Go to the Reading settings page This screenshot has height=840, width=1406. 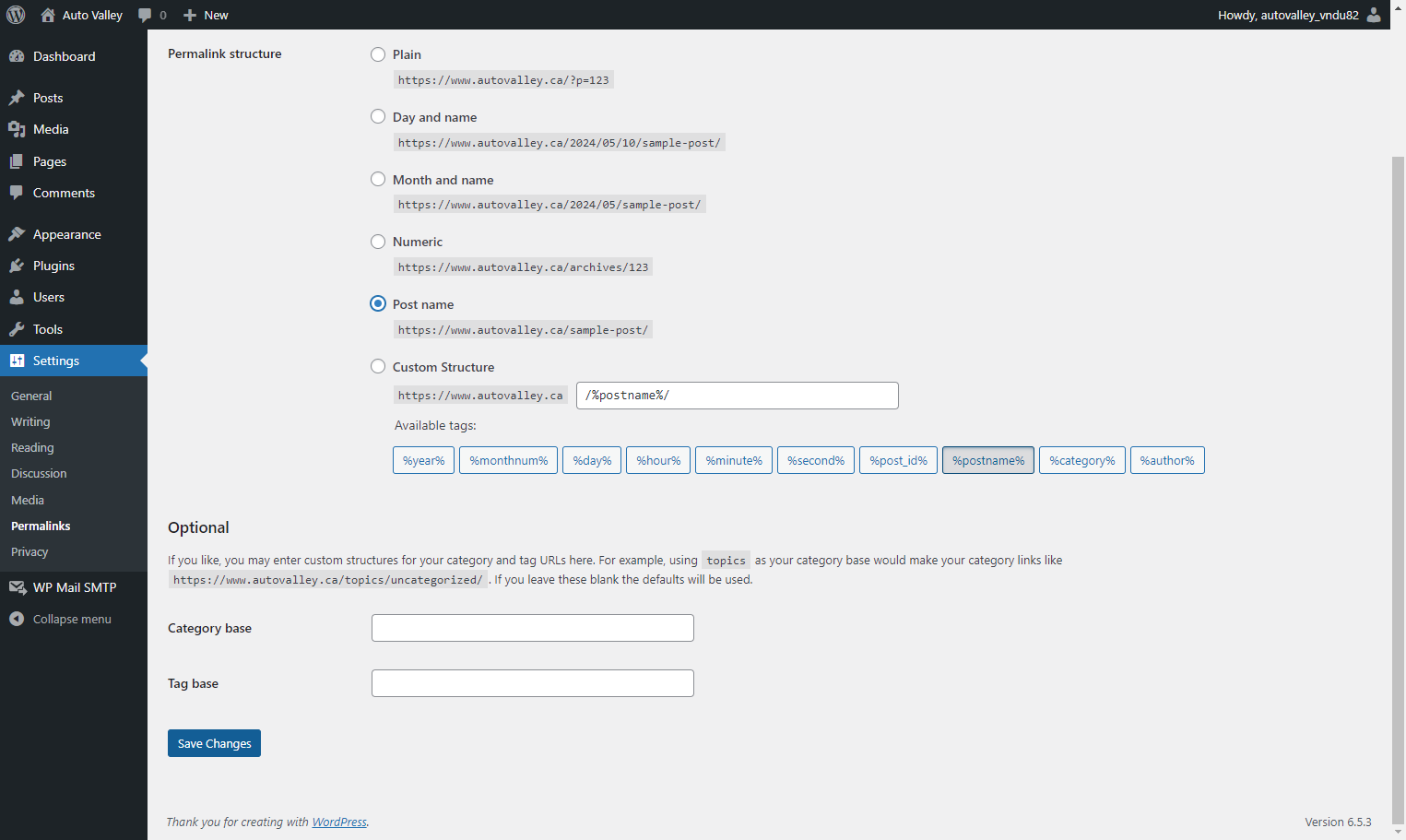[32, 447]
